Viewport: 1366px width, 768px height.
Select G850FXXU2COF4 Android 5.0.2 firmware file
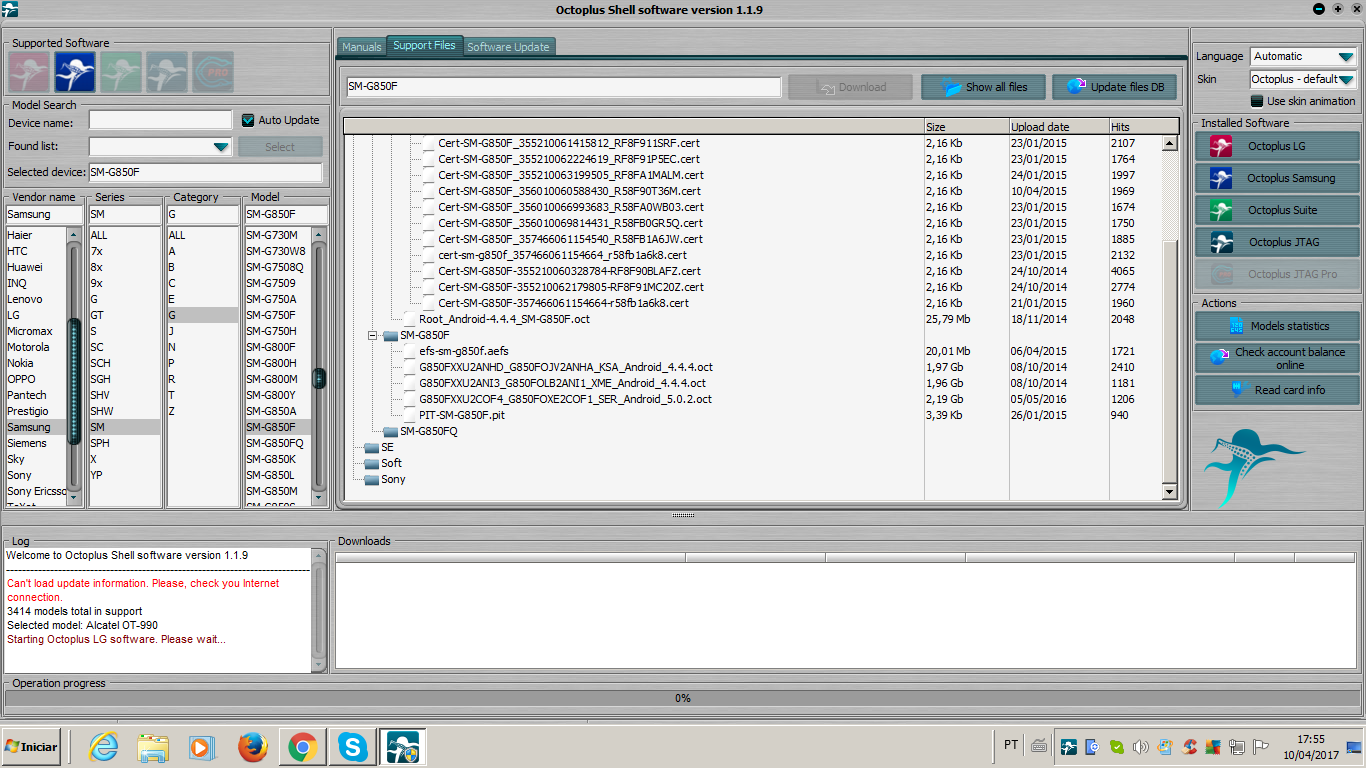click(565, 399)
